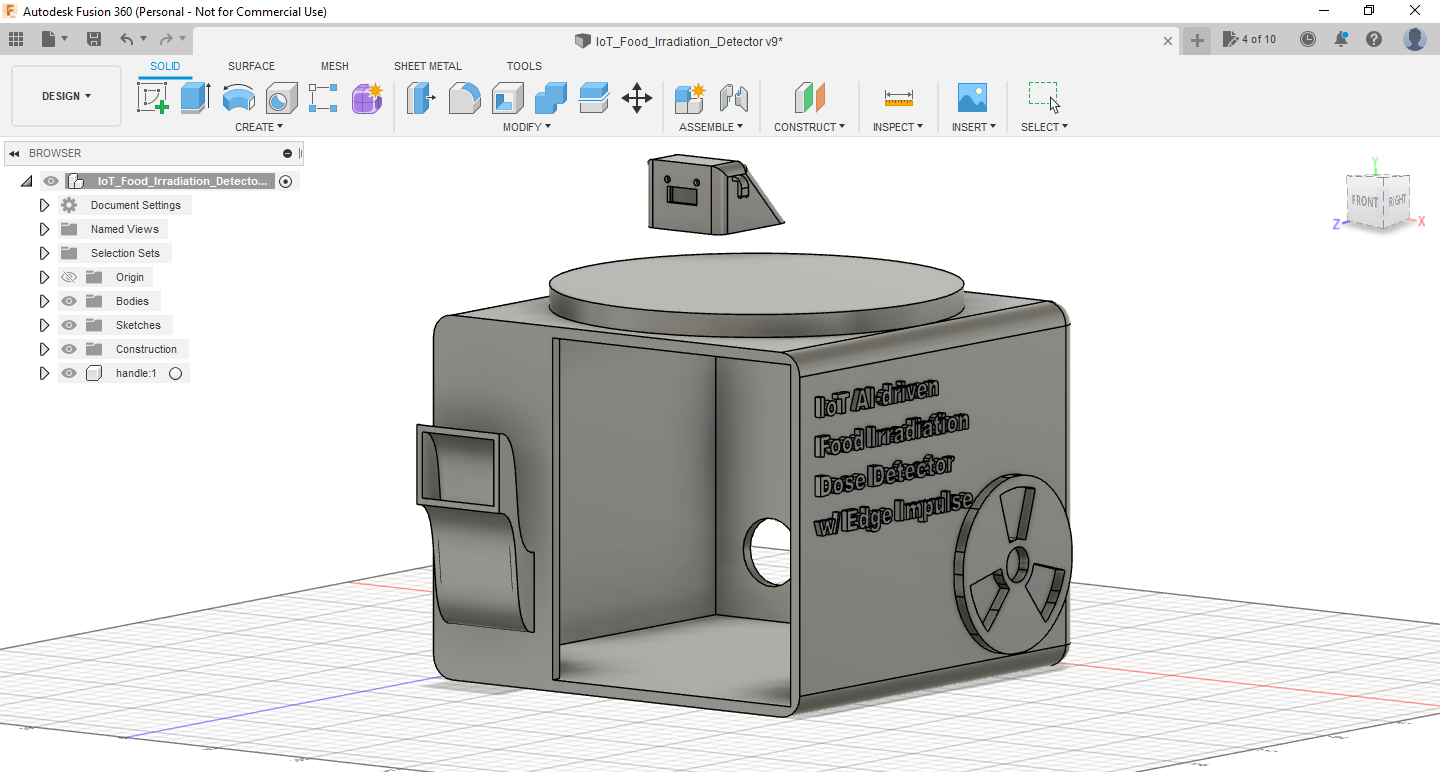Click the Save icon in the toolbar
Image resolution: width=1440 pixels, height=772 pixels.
[94, 37]
